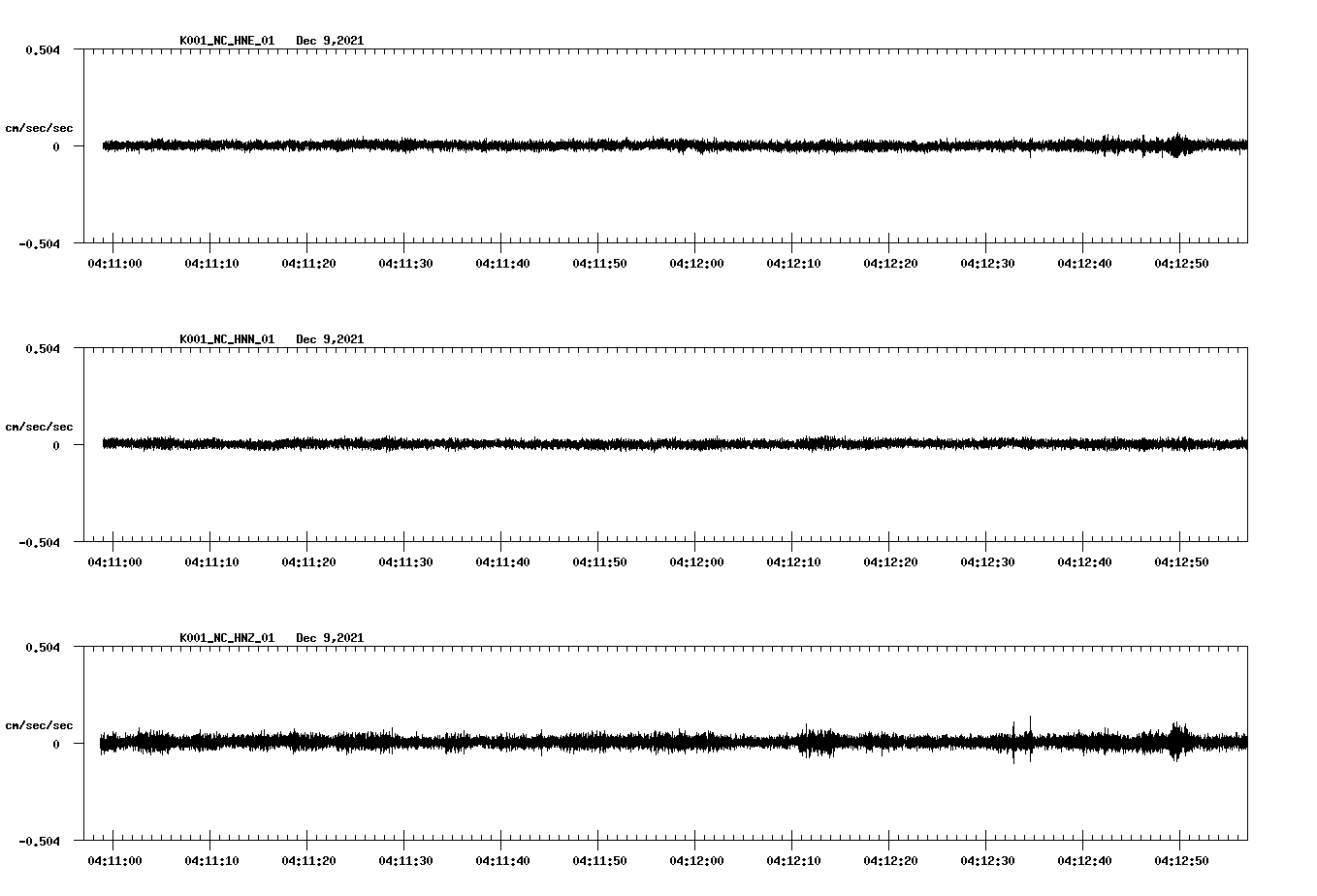The image size is (1317, 896).
Task: Select 04:12:00 tick label below HNN trace
Action: (696, 562)
